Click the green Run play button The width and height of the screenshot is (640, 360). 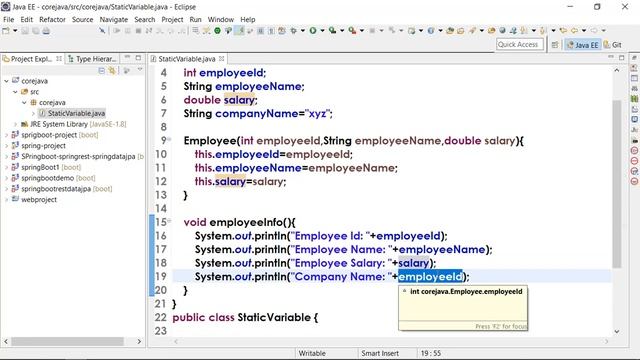(313, 31)
